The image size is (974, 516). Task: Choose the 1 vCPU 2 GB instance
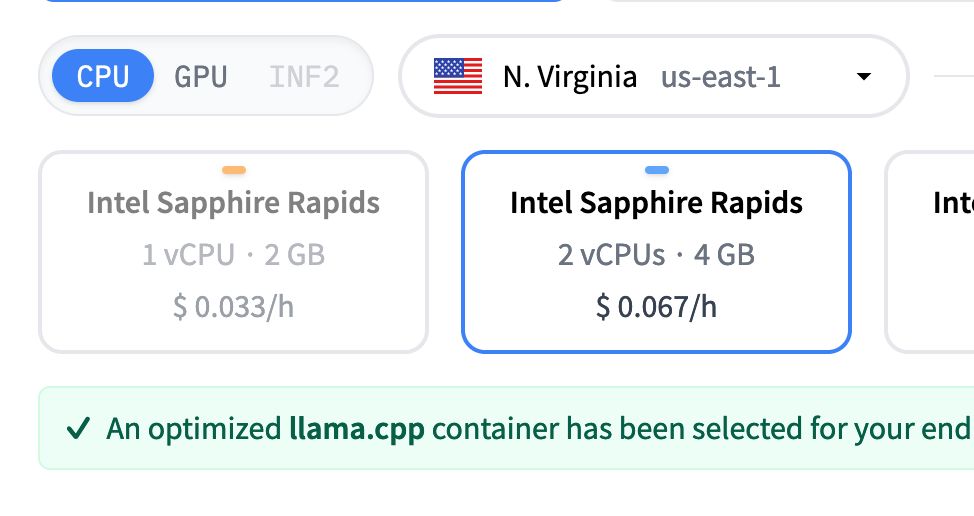234,252
